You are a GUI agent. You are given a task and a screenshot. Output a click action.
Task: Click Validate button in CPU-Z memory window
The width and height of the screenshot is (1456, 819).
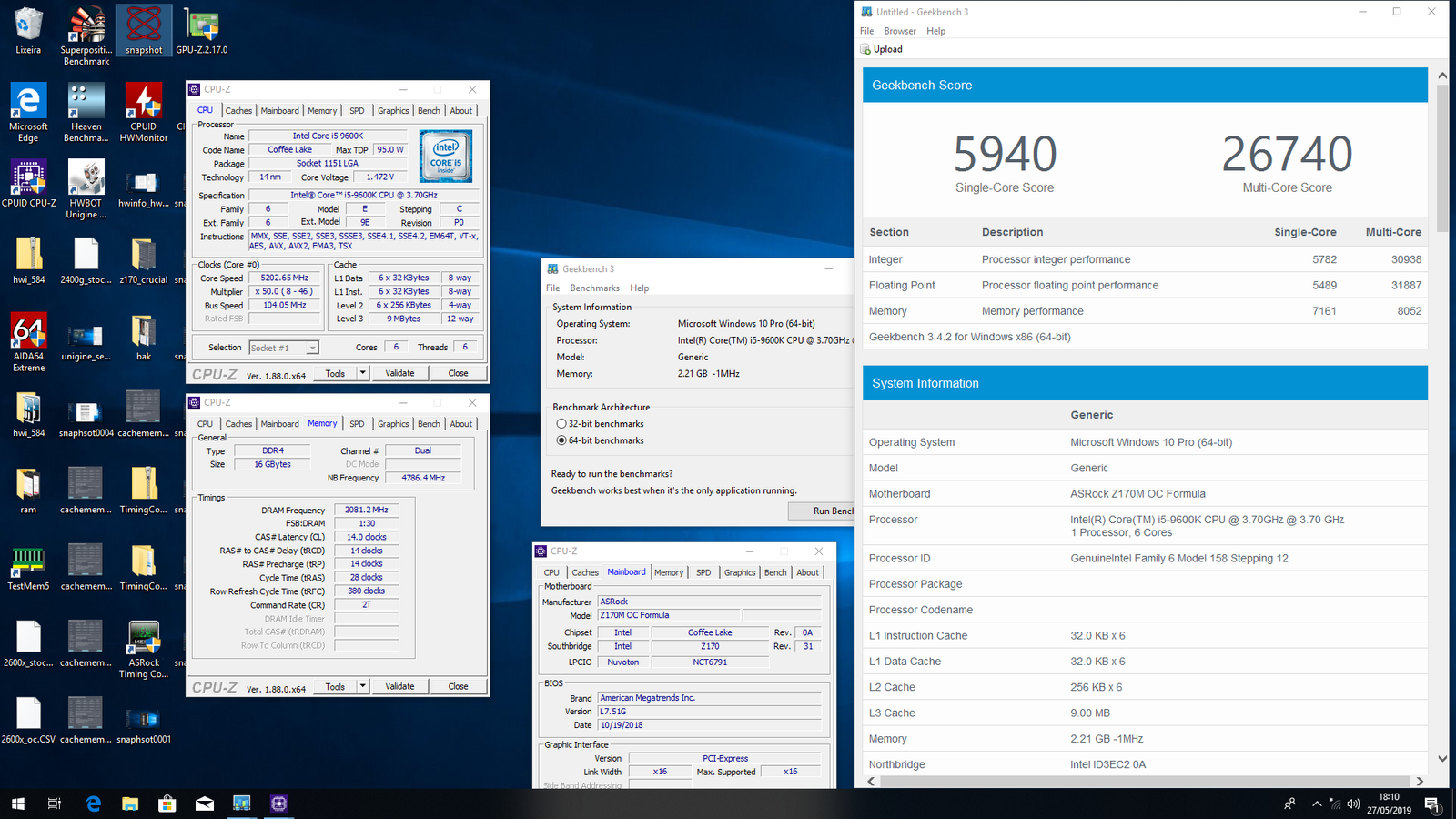click(x=399, y=686)
